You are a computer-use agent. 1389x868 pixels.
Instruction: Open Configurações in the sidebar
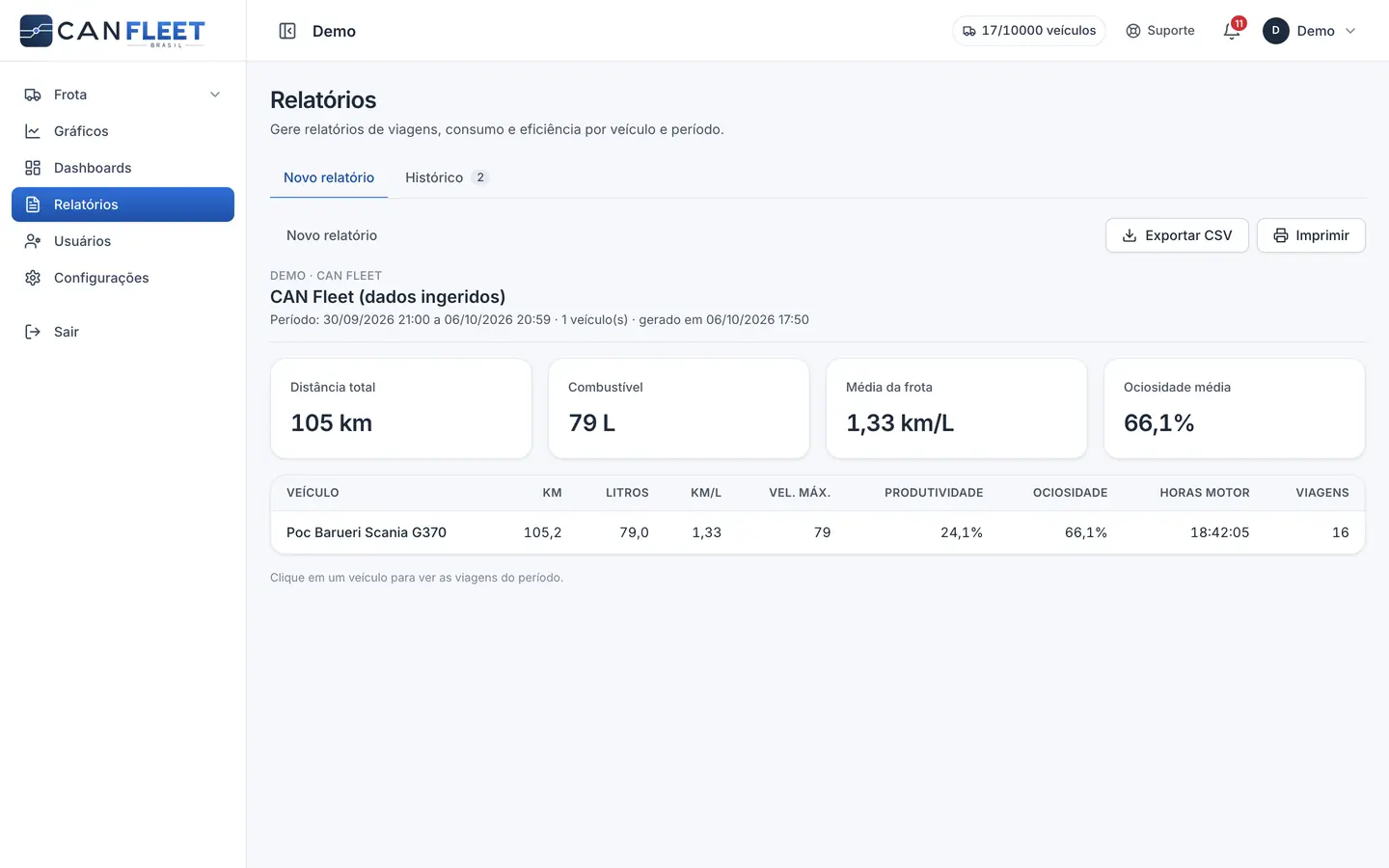[x=123, y=278]
